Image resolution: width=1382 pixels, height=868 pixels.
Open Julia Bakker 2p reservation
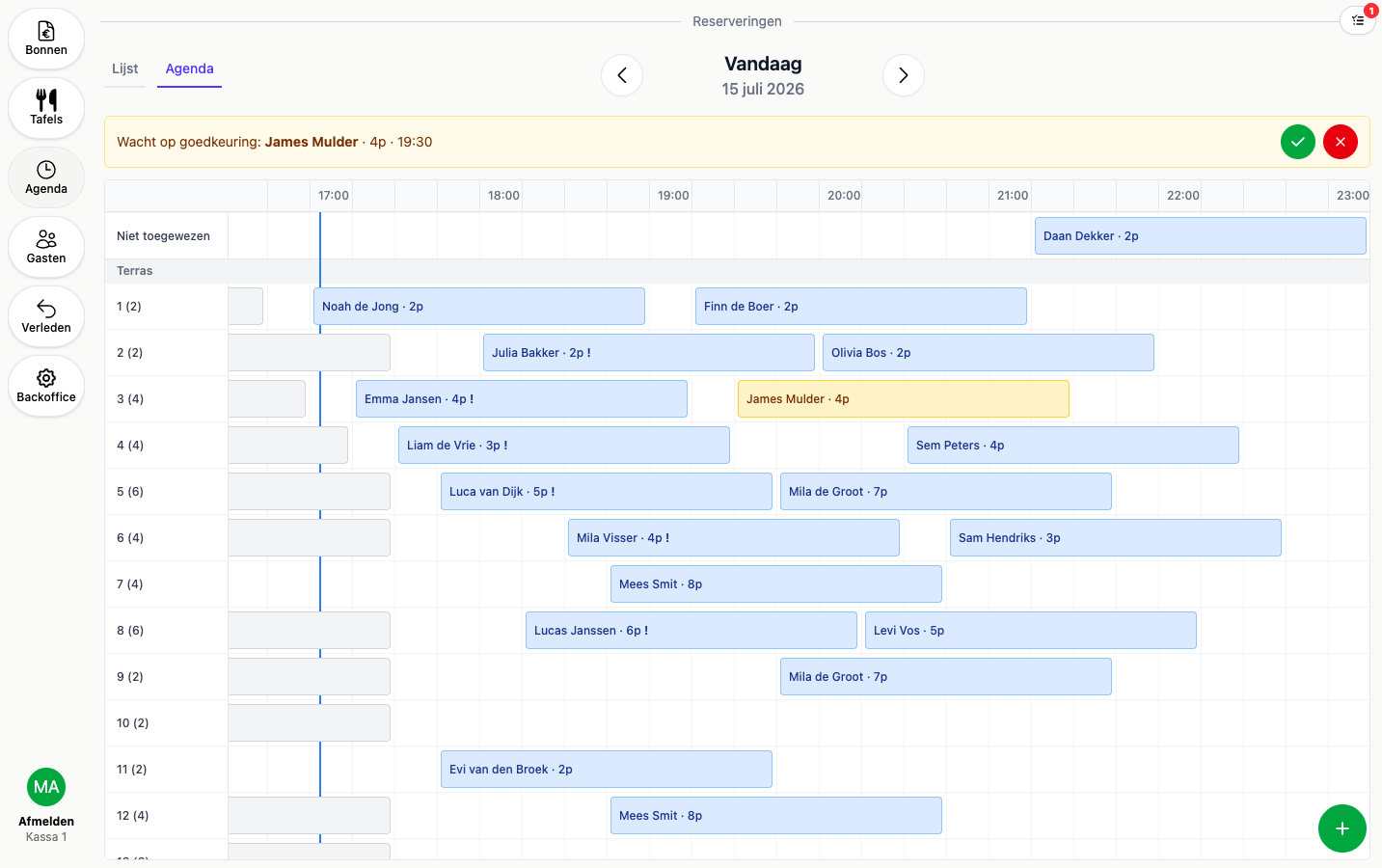tap(649, 353)
